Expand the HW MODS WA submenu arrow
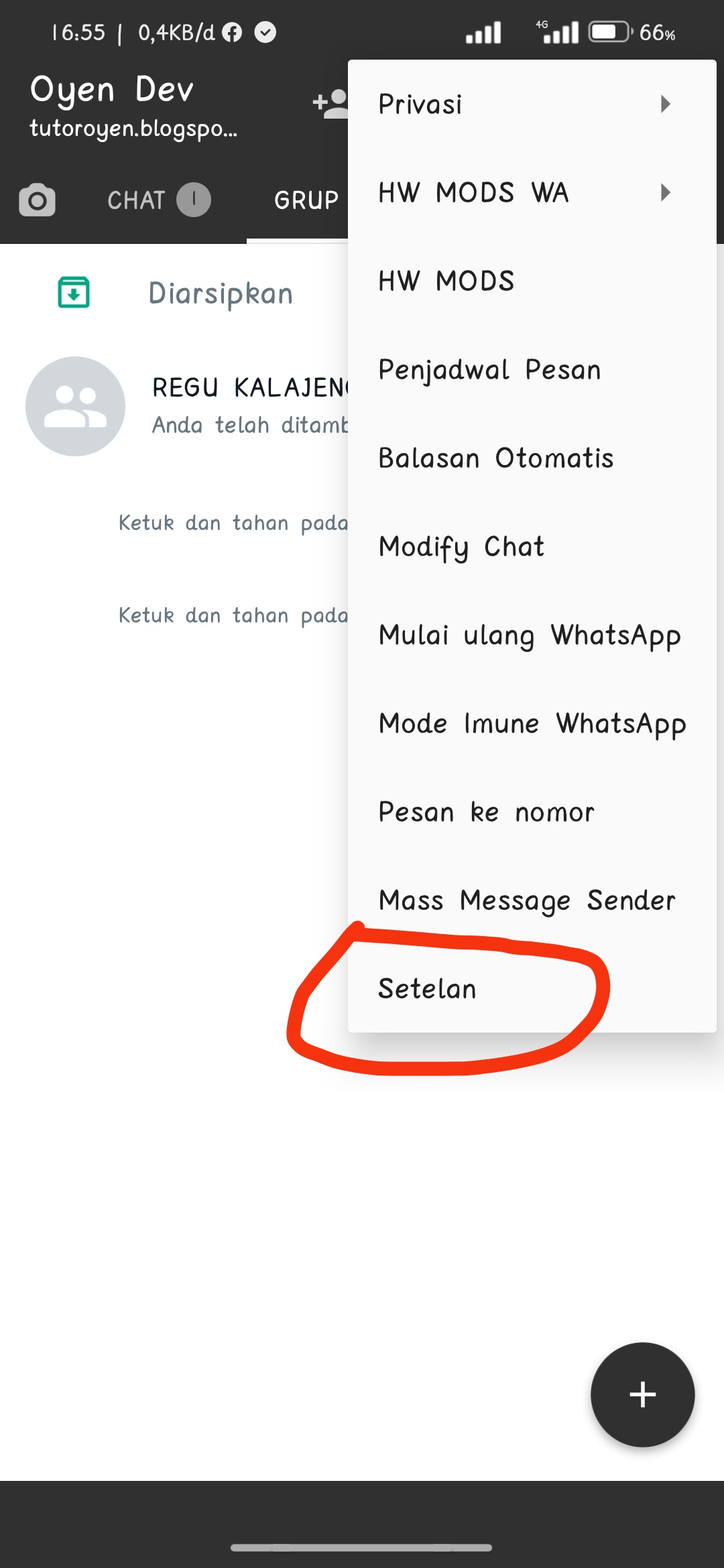Screen dimensions: 724x1568 click(x=665, y=193)
